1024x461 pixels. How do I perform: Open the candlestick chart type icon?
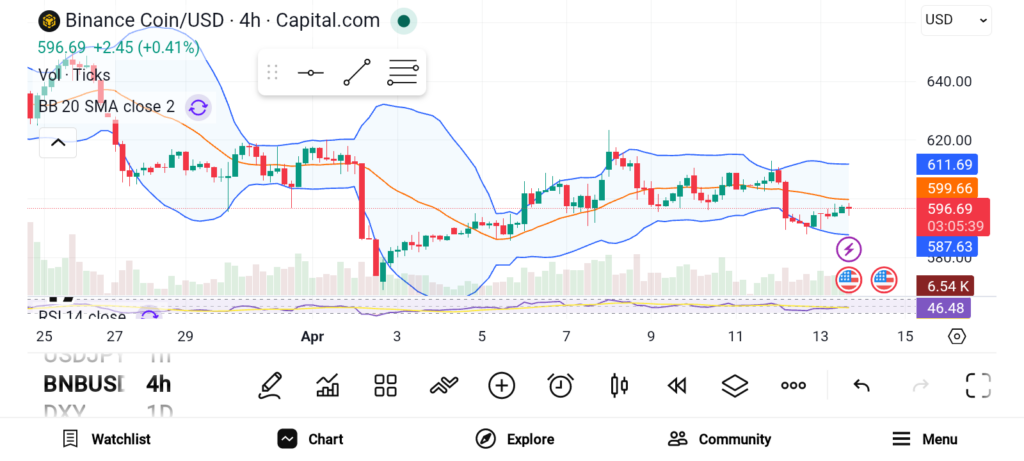pyautogui.click(x=619, y=386)
